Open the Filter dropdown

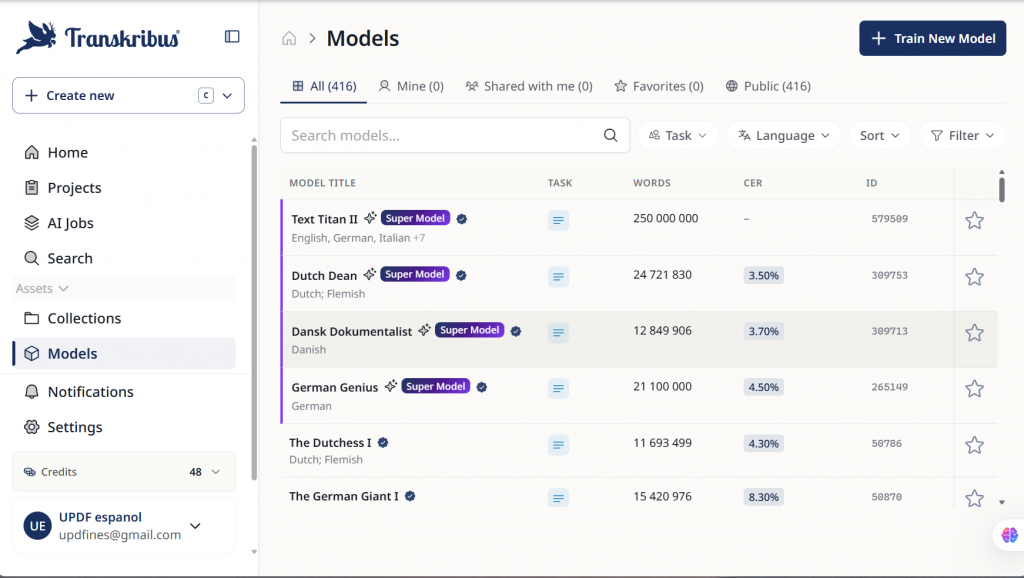click(x=962, y=135)
